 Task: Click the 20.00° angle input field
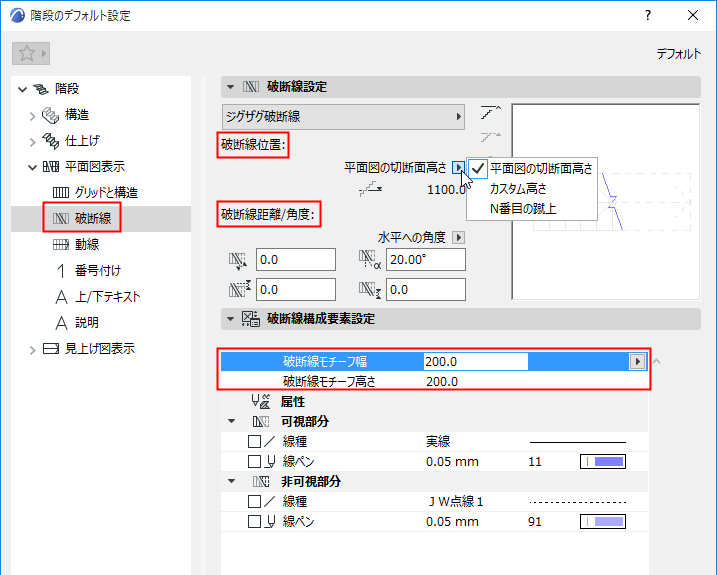(x=426, y=260)
